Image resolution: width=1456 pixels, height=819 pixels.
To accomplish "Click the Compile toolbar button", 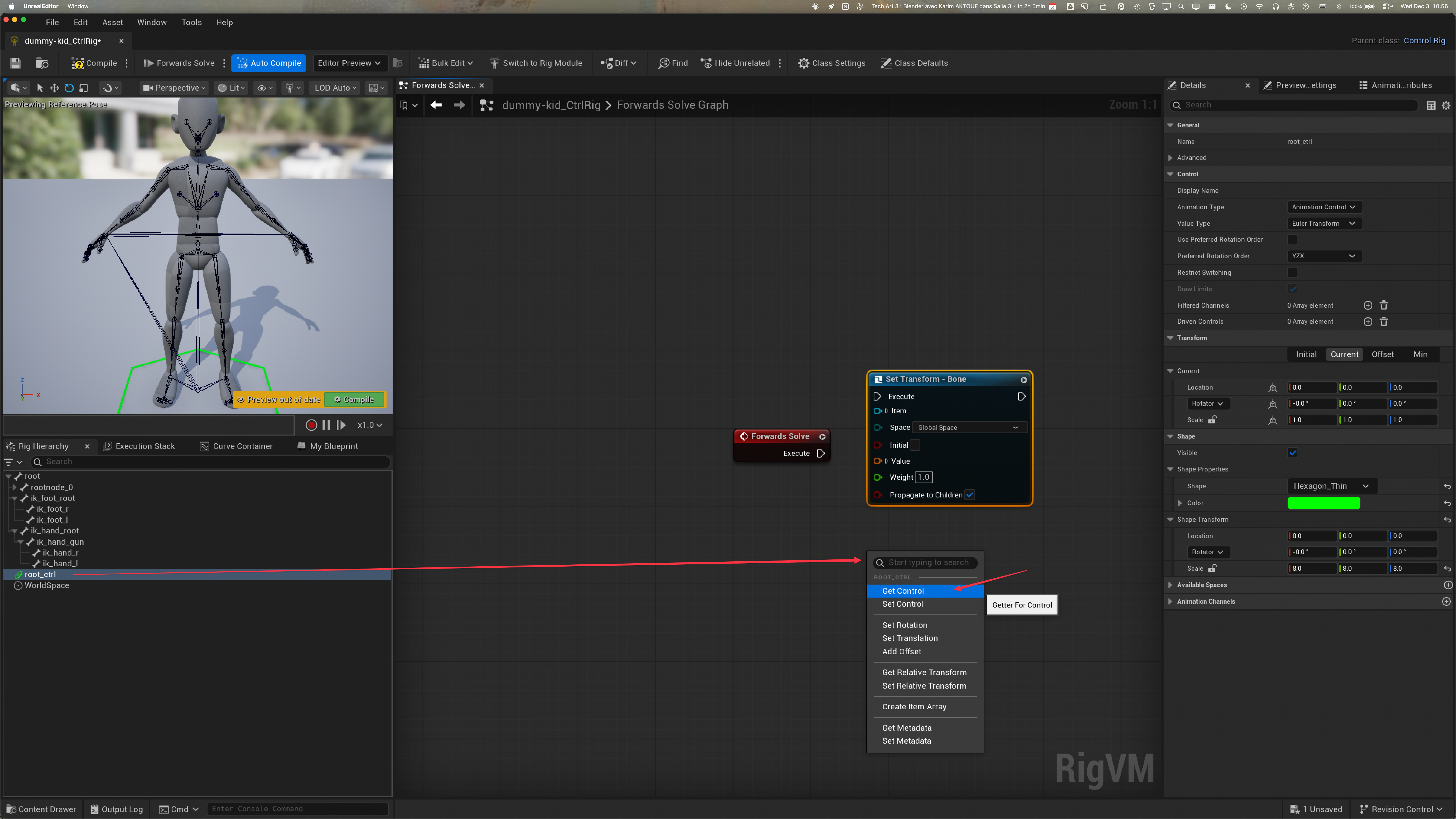I will tap(94, 63).
